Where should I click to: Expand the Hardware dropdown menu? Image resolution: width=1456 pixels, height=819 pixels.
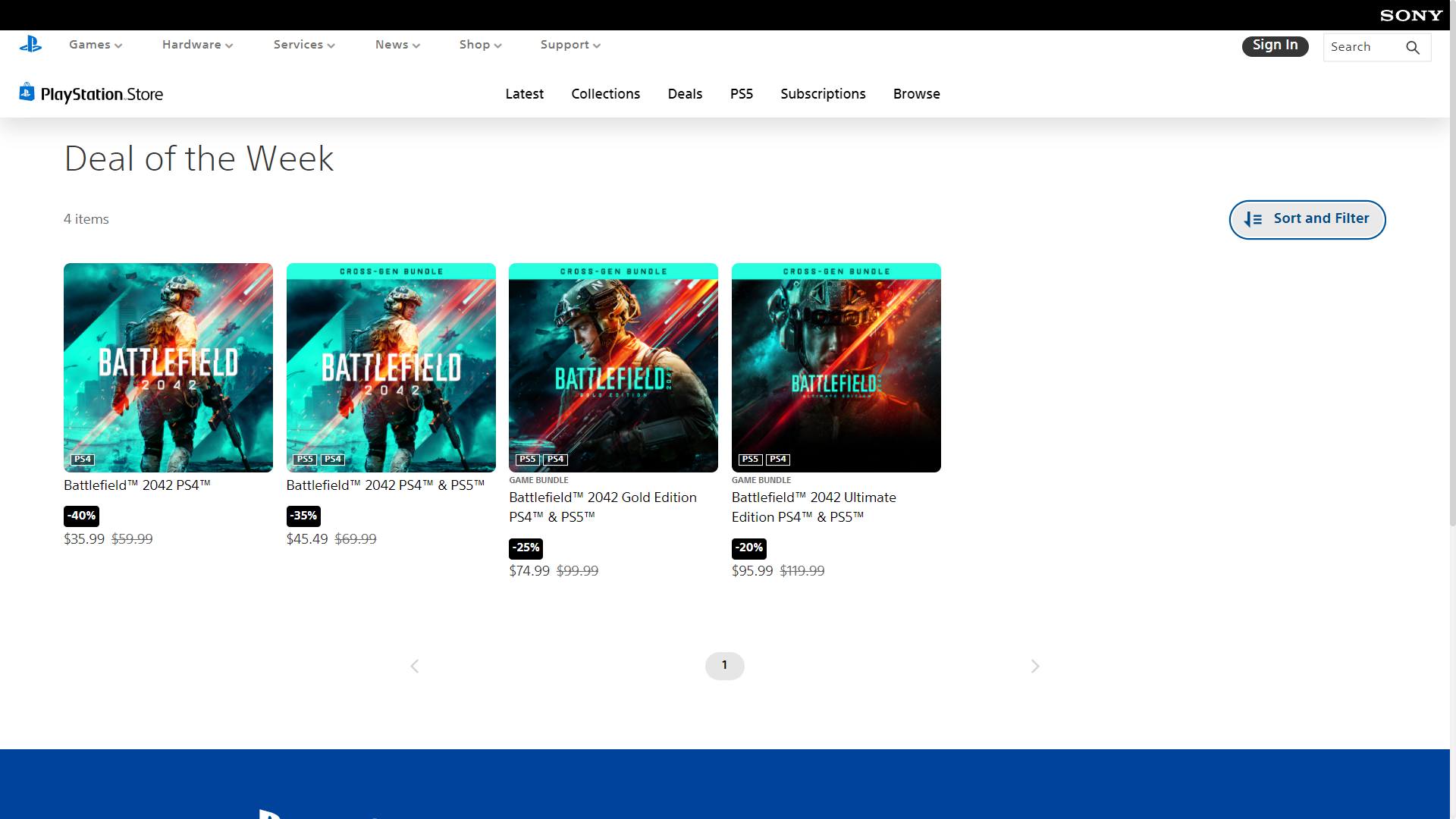[197, 45]
